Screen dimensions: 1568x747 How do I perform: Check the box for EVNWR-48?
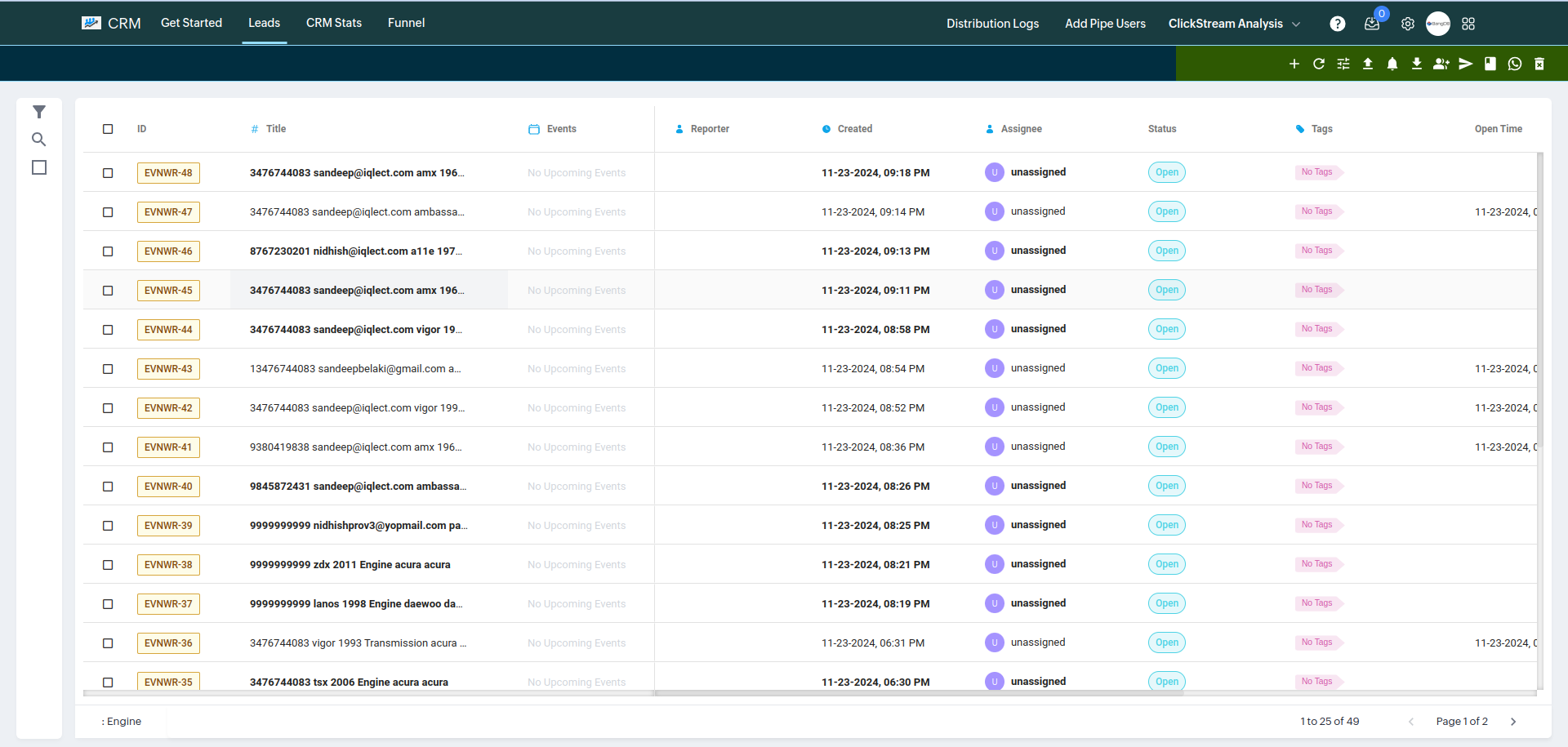click(108, 173)
